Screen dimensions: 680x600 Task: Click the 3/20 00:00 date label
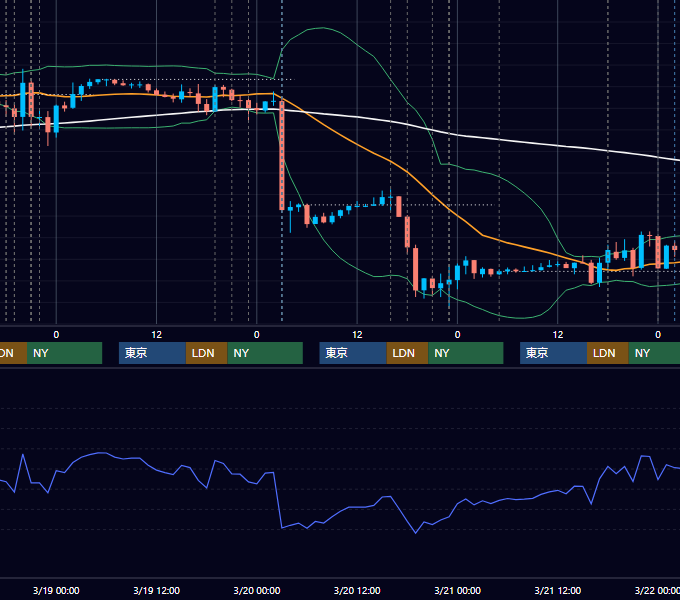point(257,590)
